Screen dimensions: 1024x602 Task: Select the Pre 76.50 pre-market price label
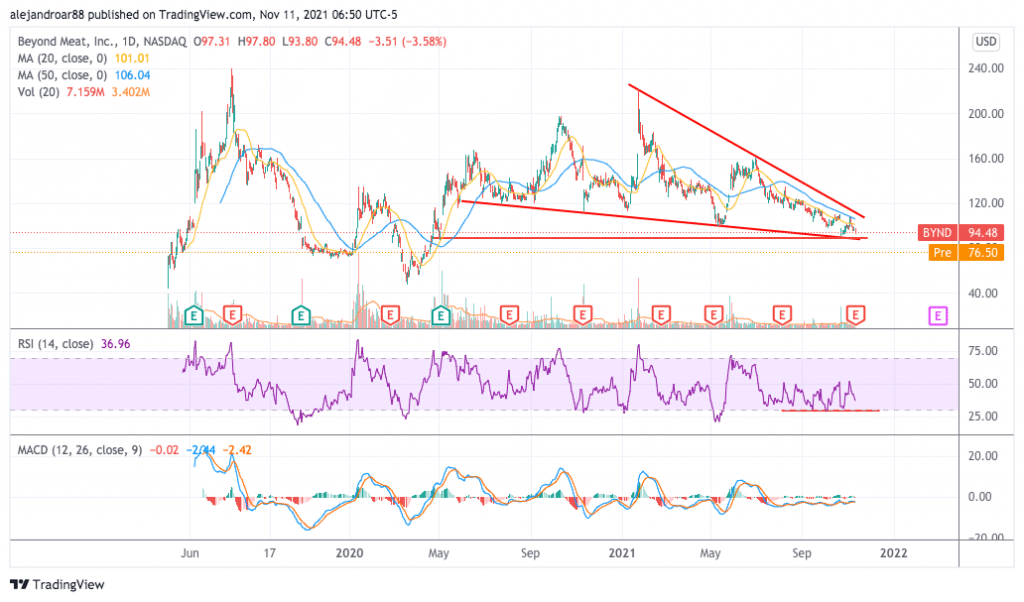pos(966,253)
